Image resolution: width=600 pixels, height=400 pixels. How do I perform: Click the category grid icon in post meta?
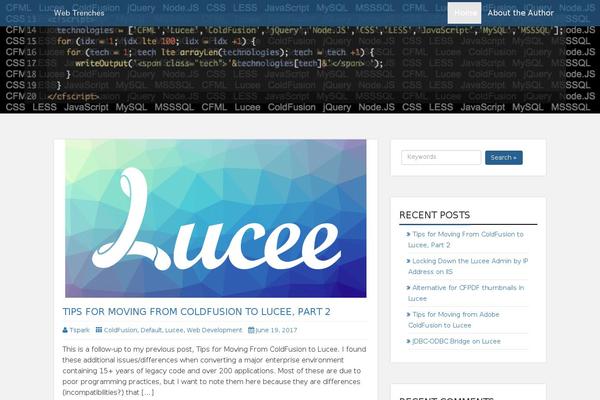pos(99,330)
